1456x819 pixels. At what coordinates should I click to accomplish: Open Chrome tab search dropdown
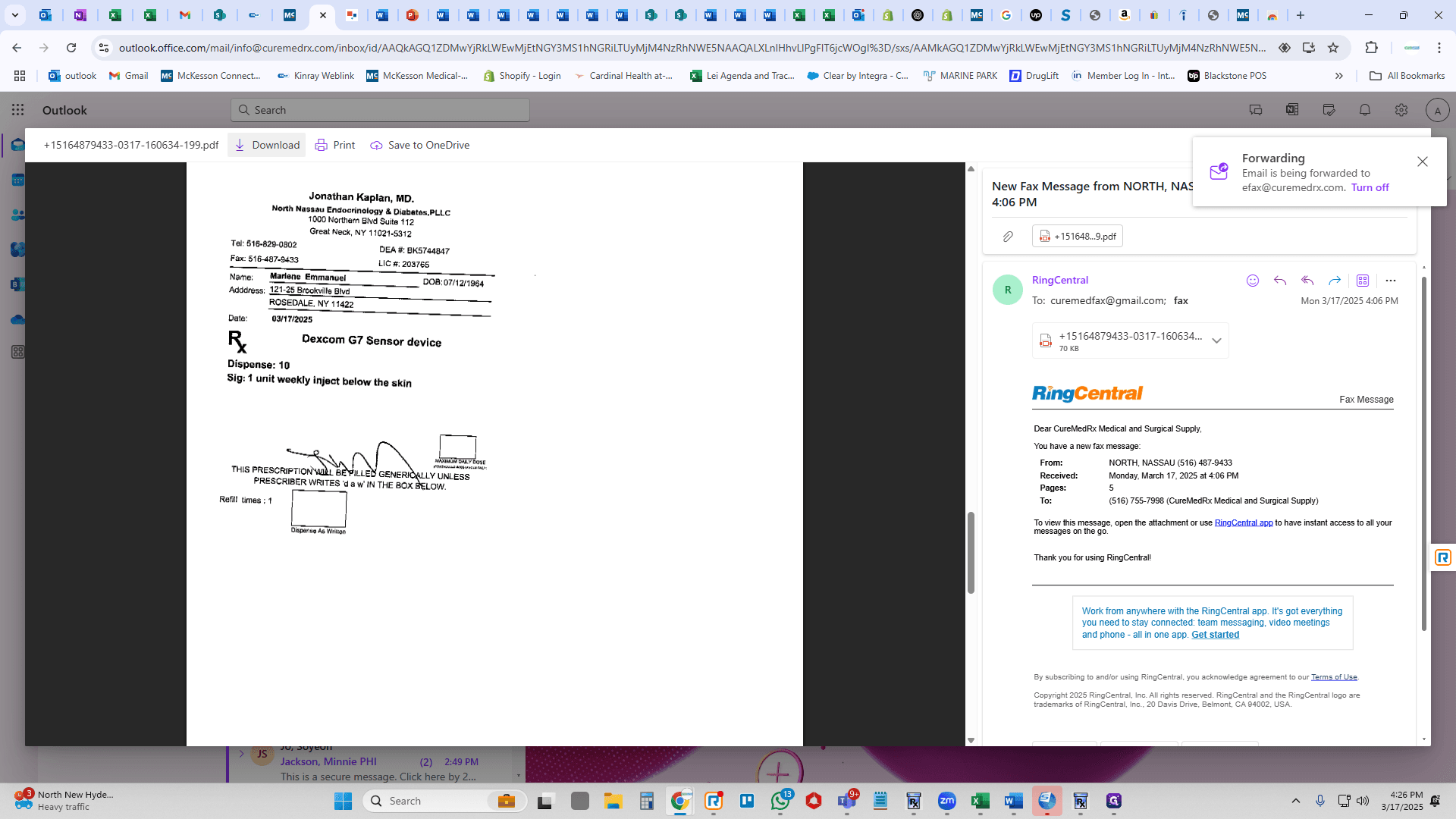[x=15, y=15]
